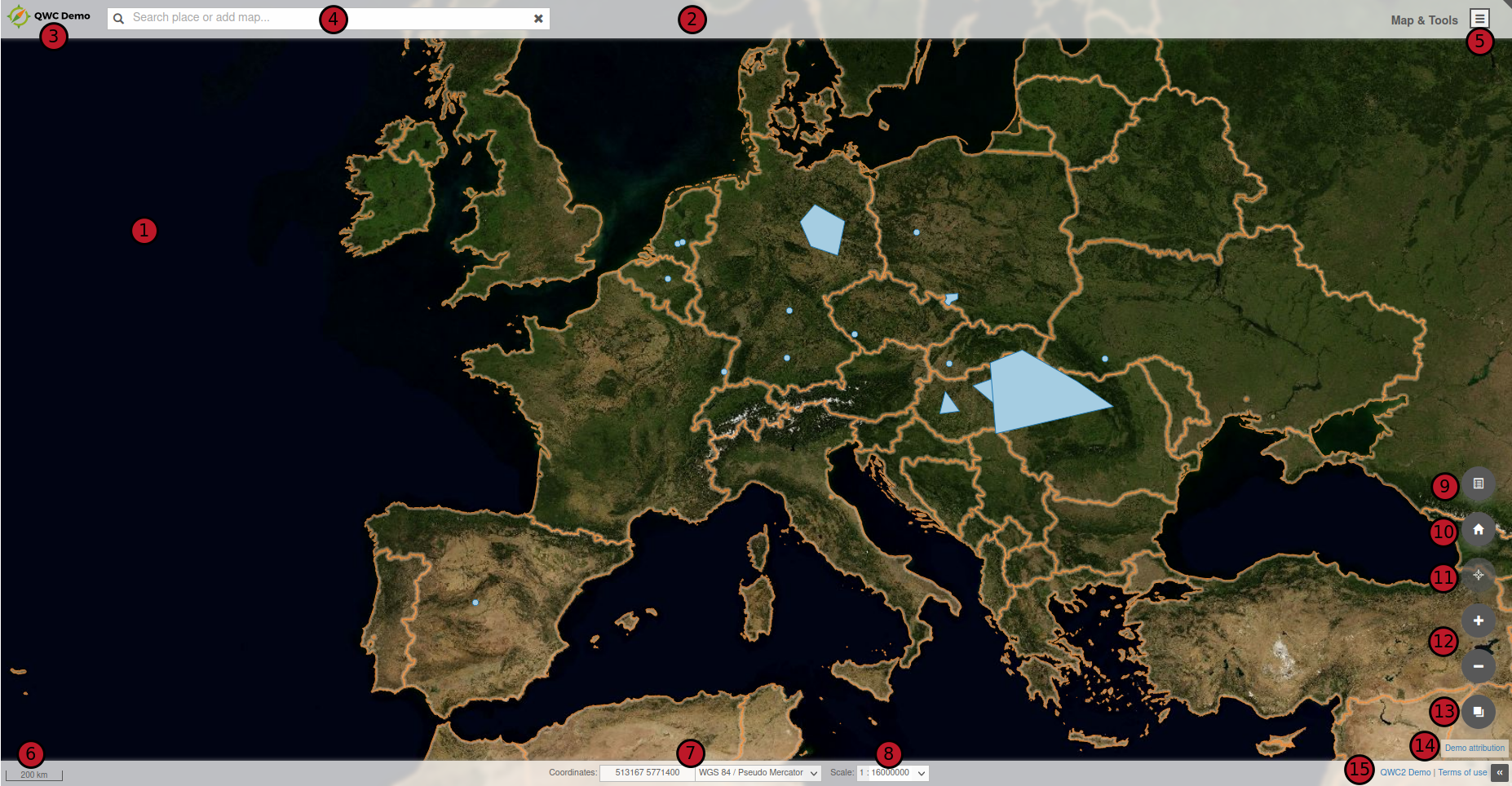
Task: Click the QWC Demo logo
Action: (x=49, y=16)
